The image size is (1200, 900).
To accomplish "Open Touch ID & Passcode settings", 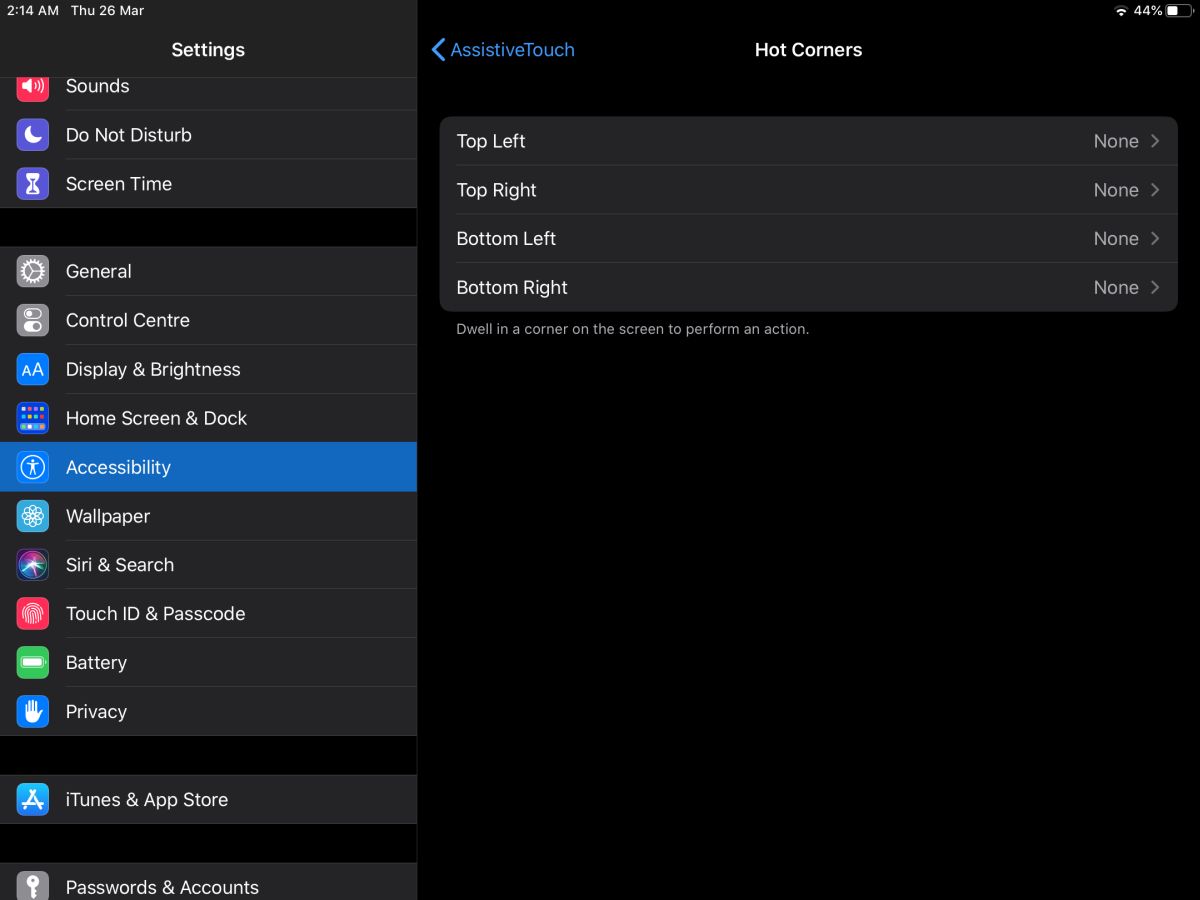I will [x=208, y=614].
